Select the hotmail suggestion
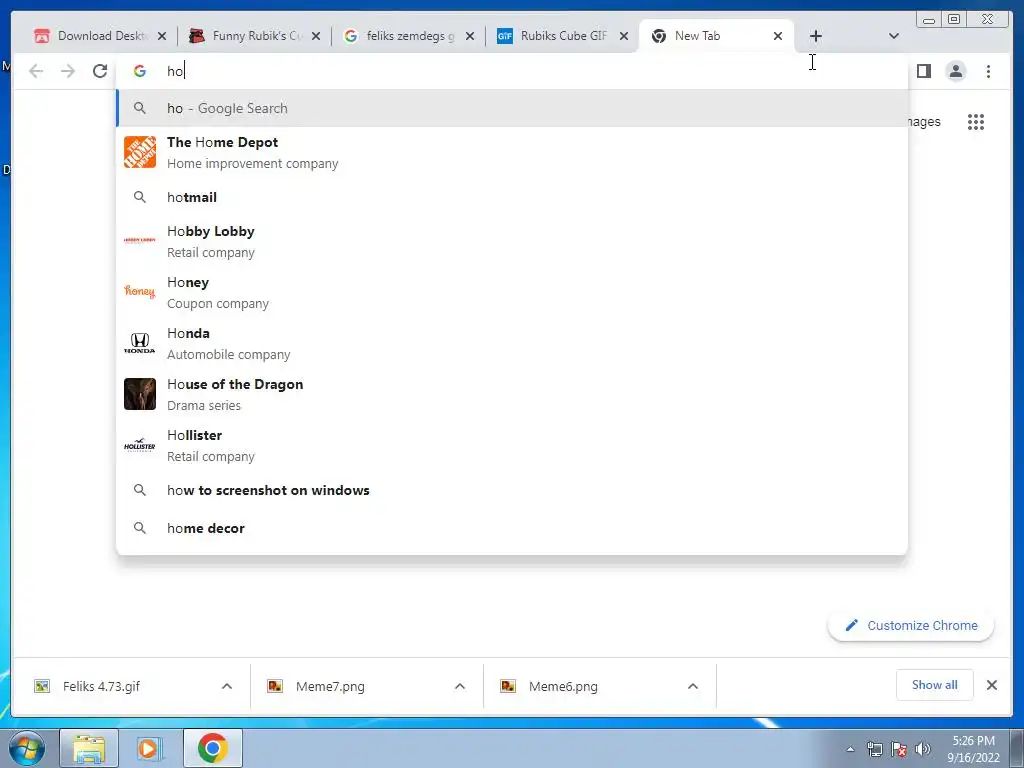The image size is (1024, 768). click(x=512, y=197)
